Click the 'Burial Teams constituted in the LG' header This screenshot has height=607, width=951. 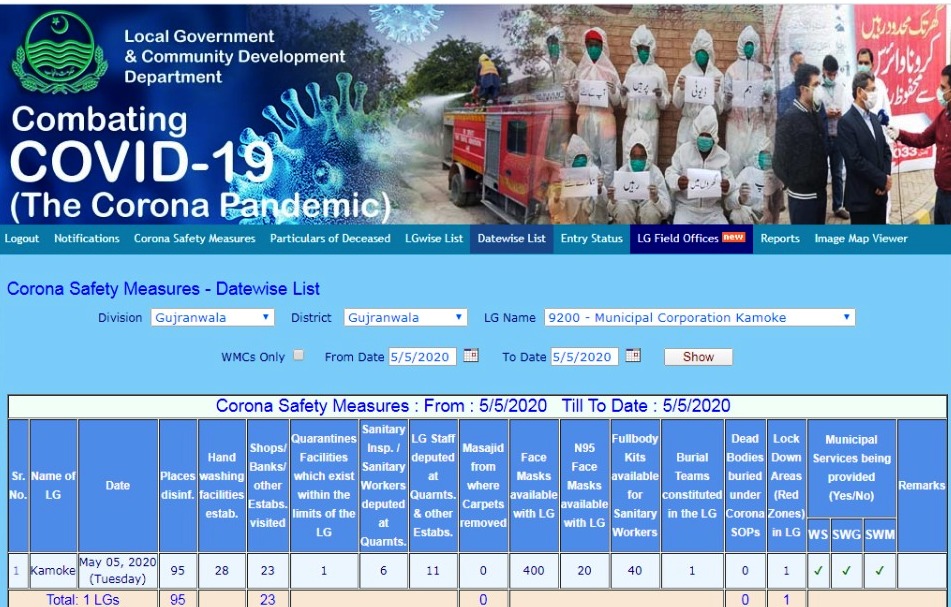pyautogui.click(x=692, y=485)
